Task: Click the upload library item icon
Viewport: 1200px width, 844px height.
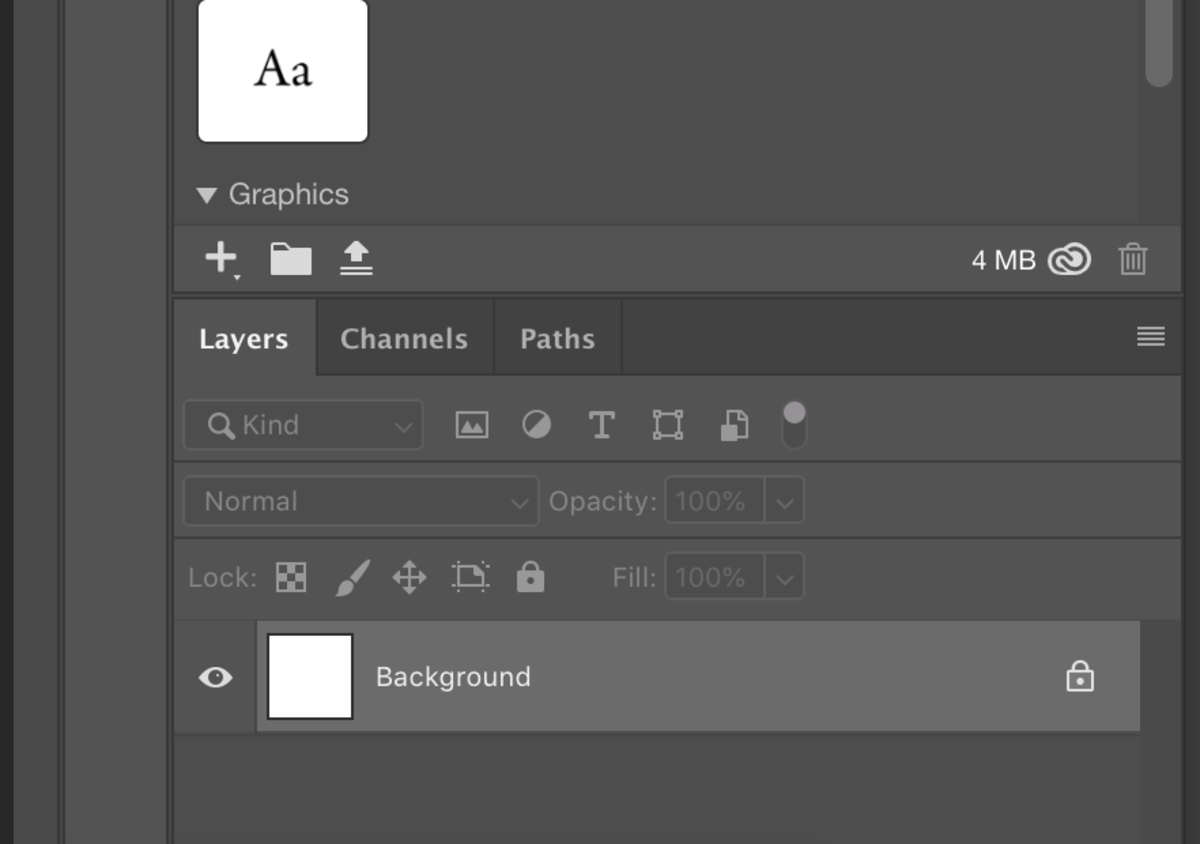Action: point(356,257)
